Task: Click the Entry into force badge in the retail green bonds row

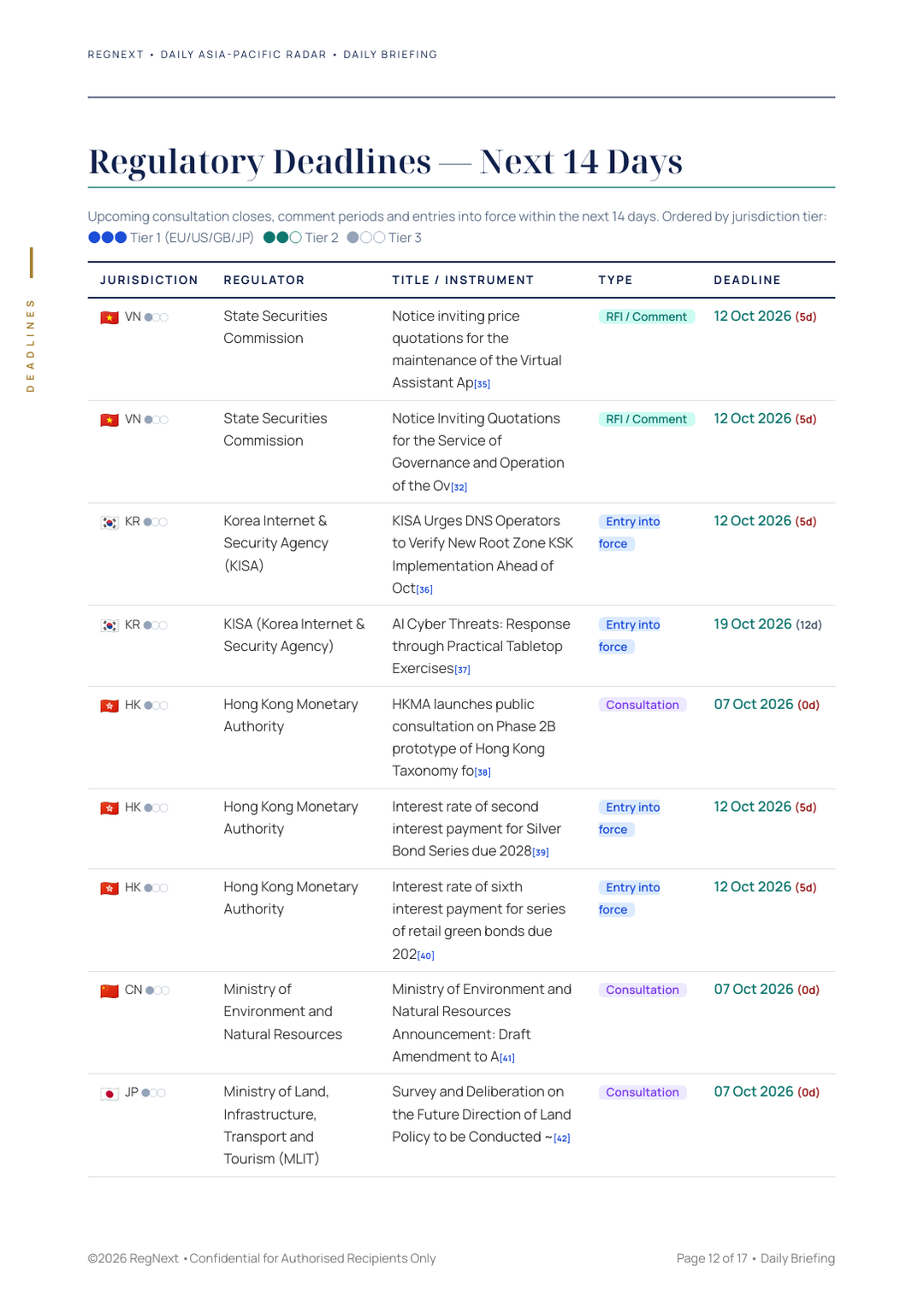Action: click(x=630, y=898)
